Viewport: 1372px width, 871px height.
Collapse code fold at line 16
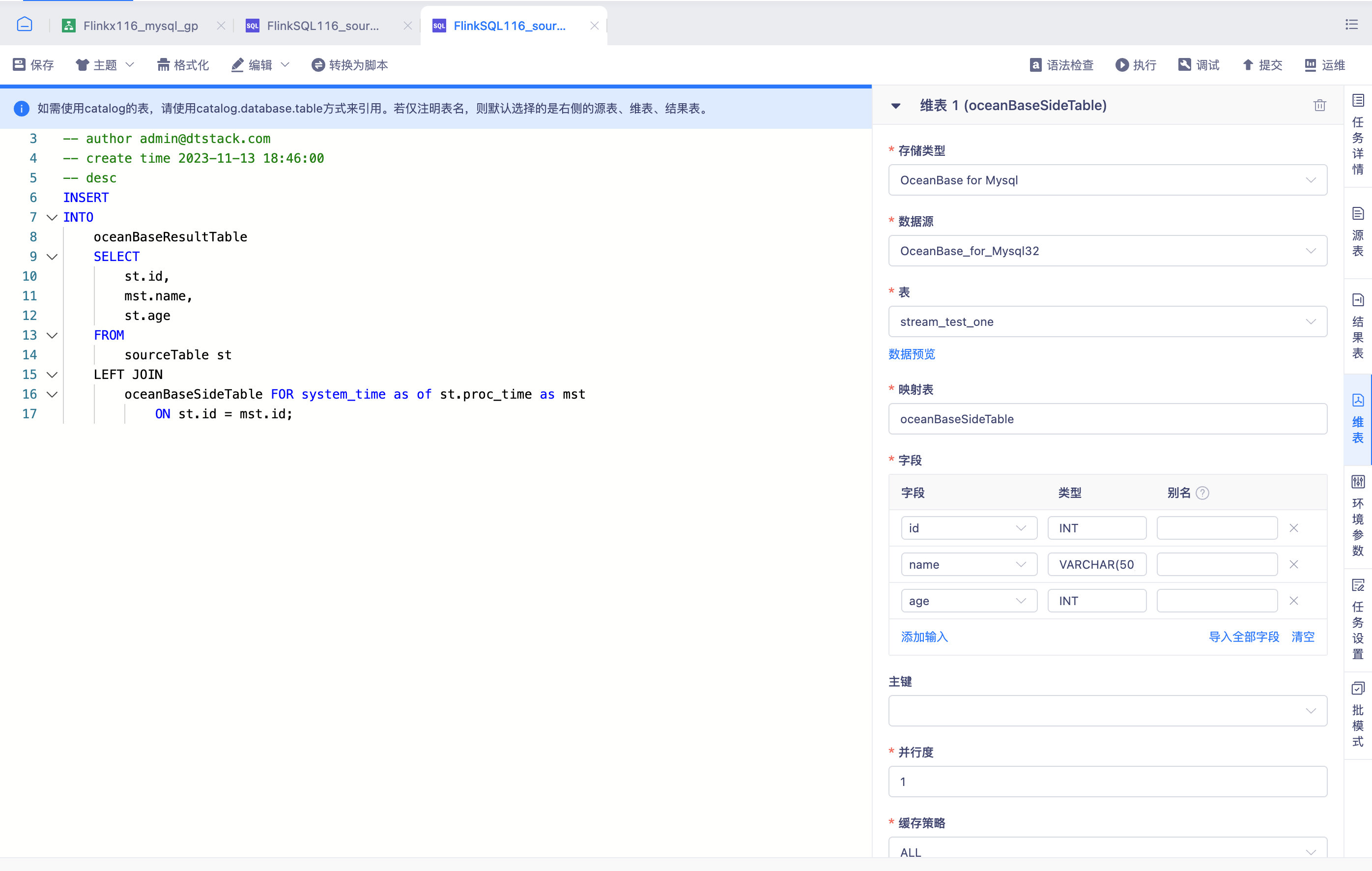click(52, 395)
